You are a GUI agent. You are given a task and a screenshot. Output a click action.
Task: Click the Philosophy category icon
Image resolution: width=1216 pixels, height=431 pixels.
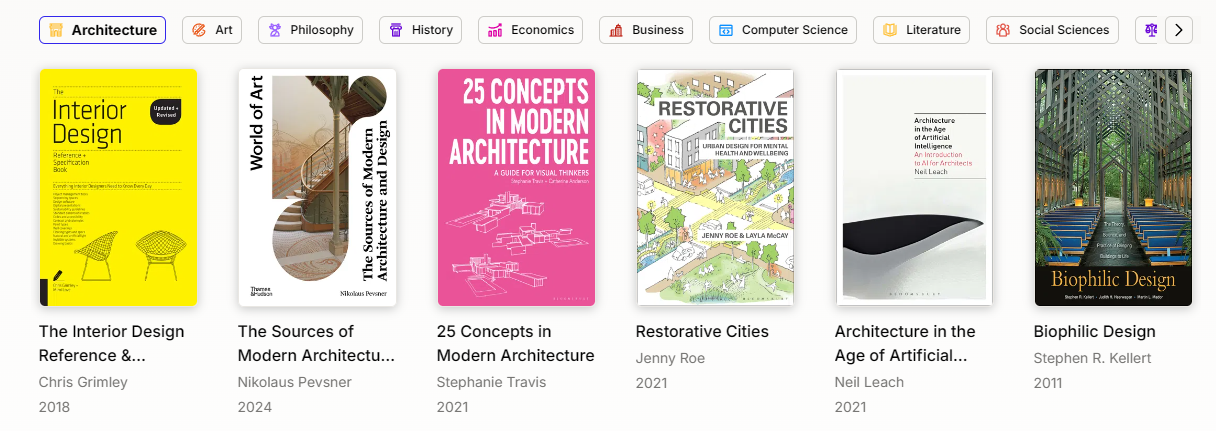275,30
